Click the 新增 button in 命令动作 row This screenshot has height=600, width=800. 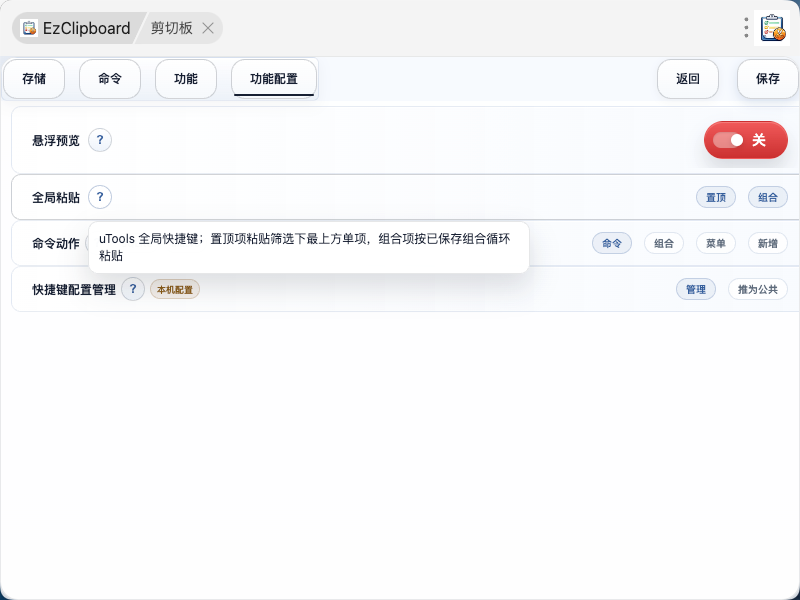pos(768,243)
